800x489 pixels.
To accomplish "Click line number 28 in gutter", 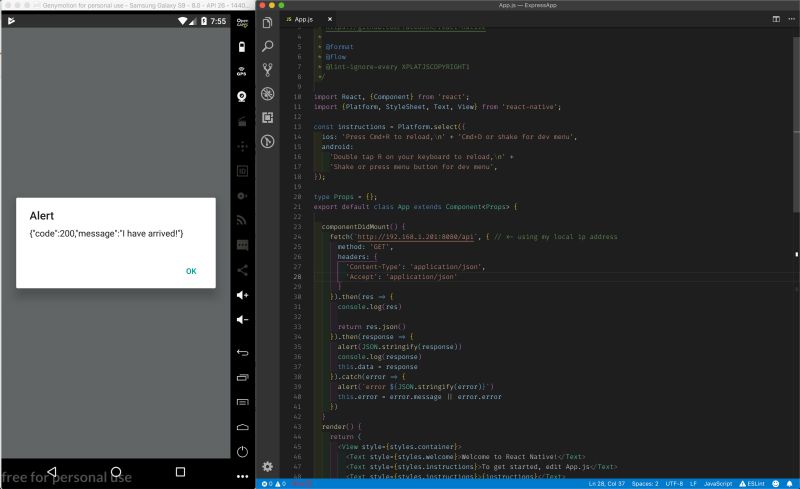I will click(297, 277).
